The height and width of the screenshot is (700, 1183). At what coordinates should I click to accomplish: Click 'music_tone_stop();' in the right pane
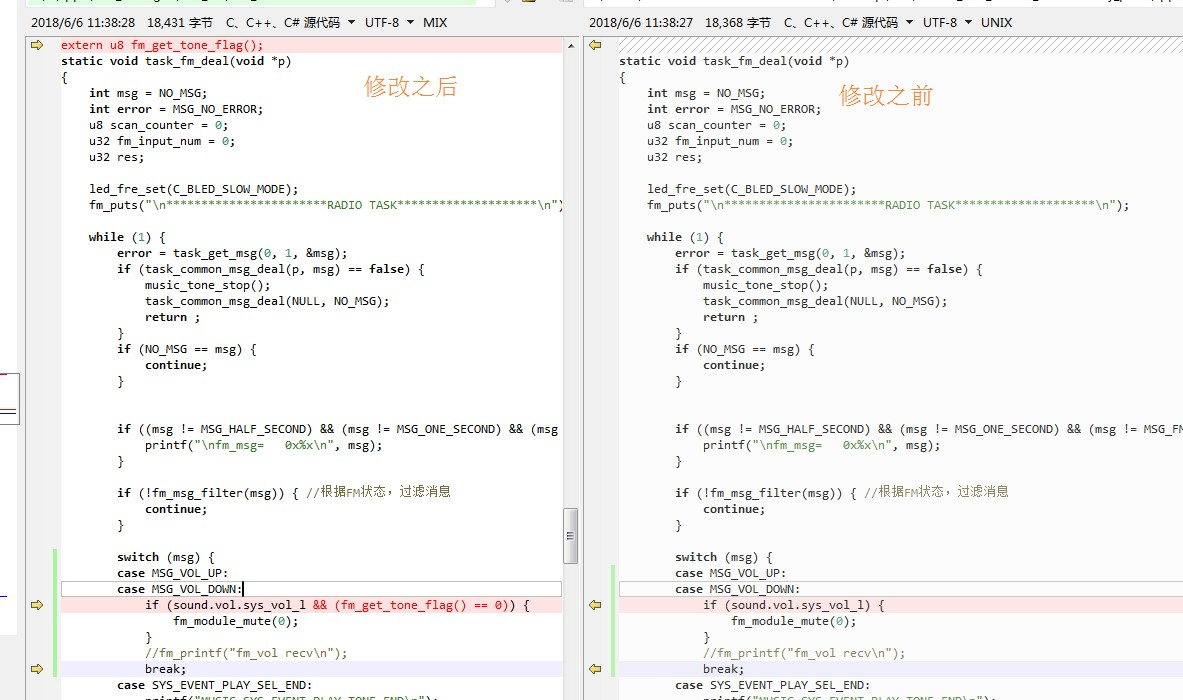[x=766, y=285]
